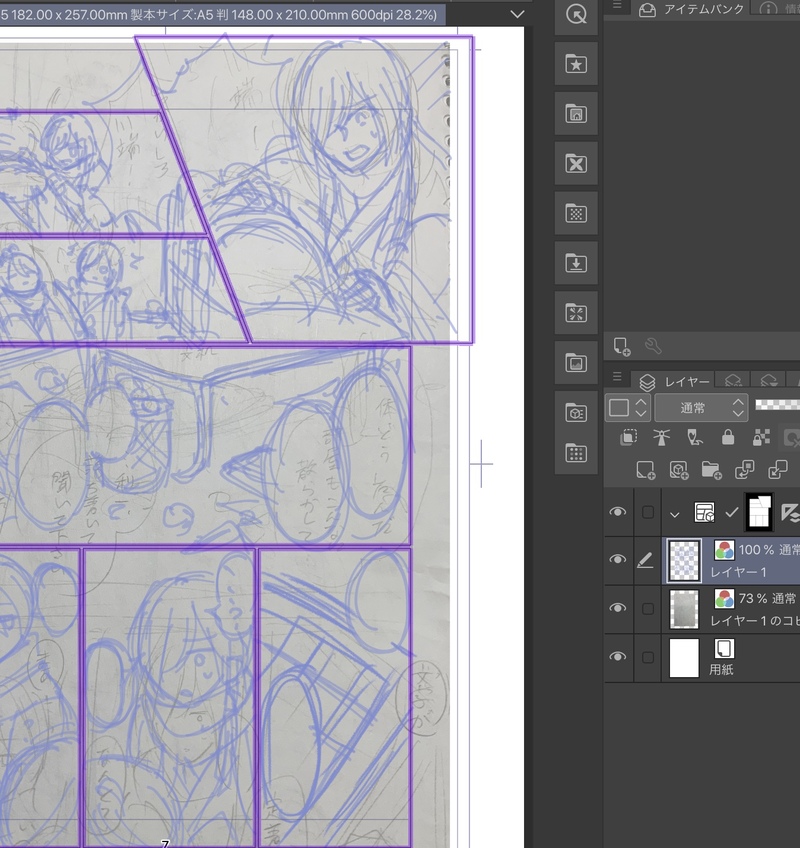This screenshot has height=848, width=800.
Task: Open the effect-line burst folder icon
Action: 576,313
